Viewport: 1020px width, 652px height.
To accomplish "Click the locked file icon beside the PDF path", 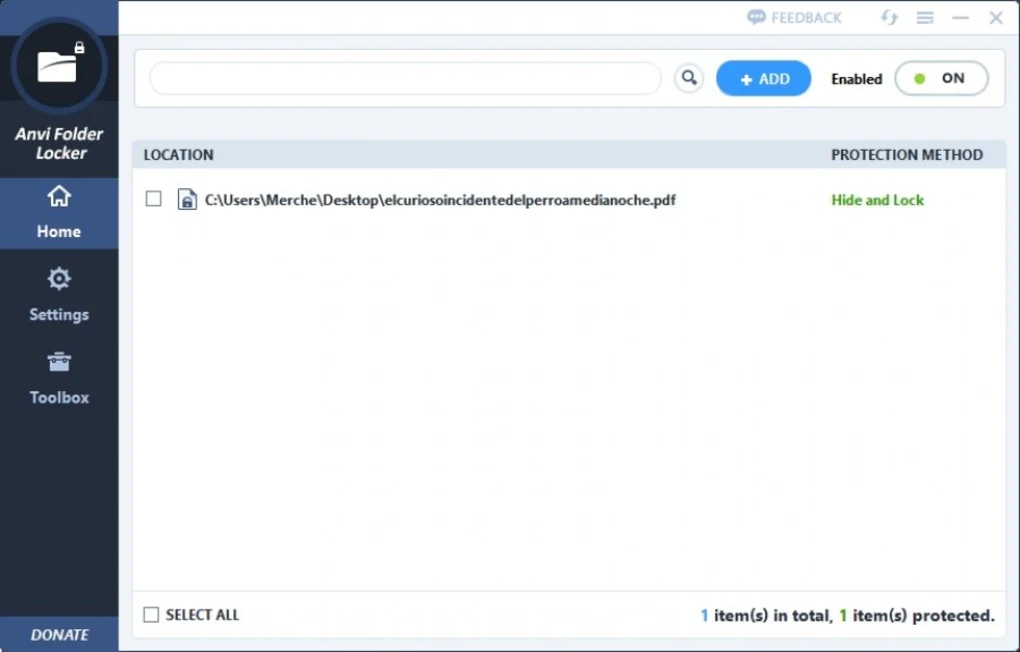I will (x=186, y=199).
